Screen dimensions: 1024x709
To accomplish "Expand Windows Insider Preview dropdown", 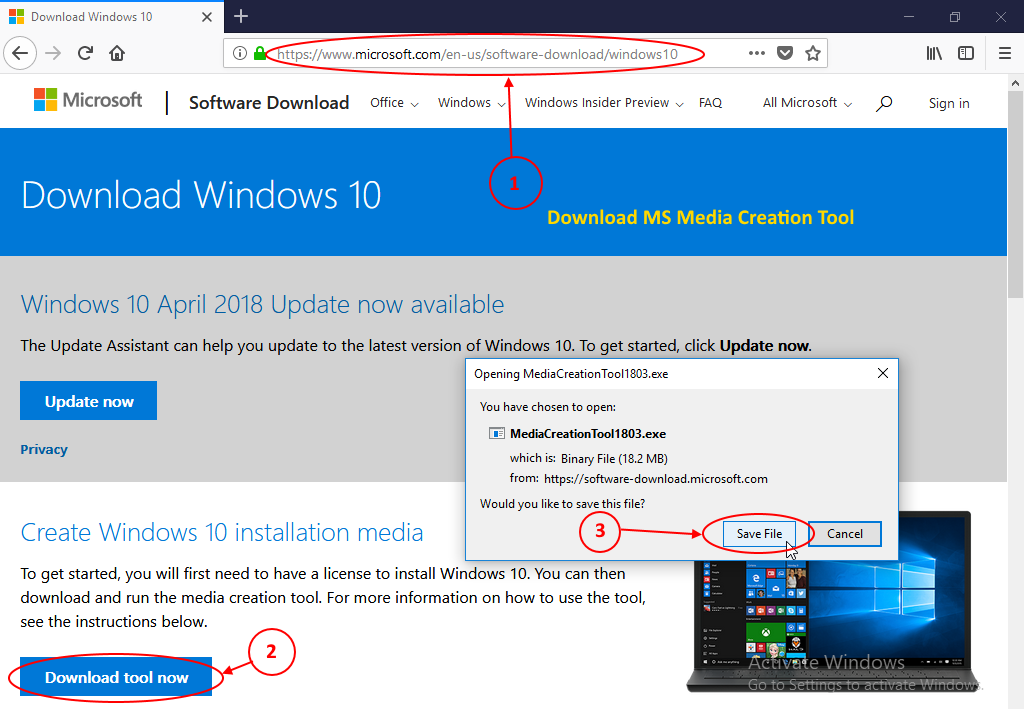I will [x=604, y=102].
